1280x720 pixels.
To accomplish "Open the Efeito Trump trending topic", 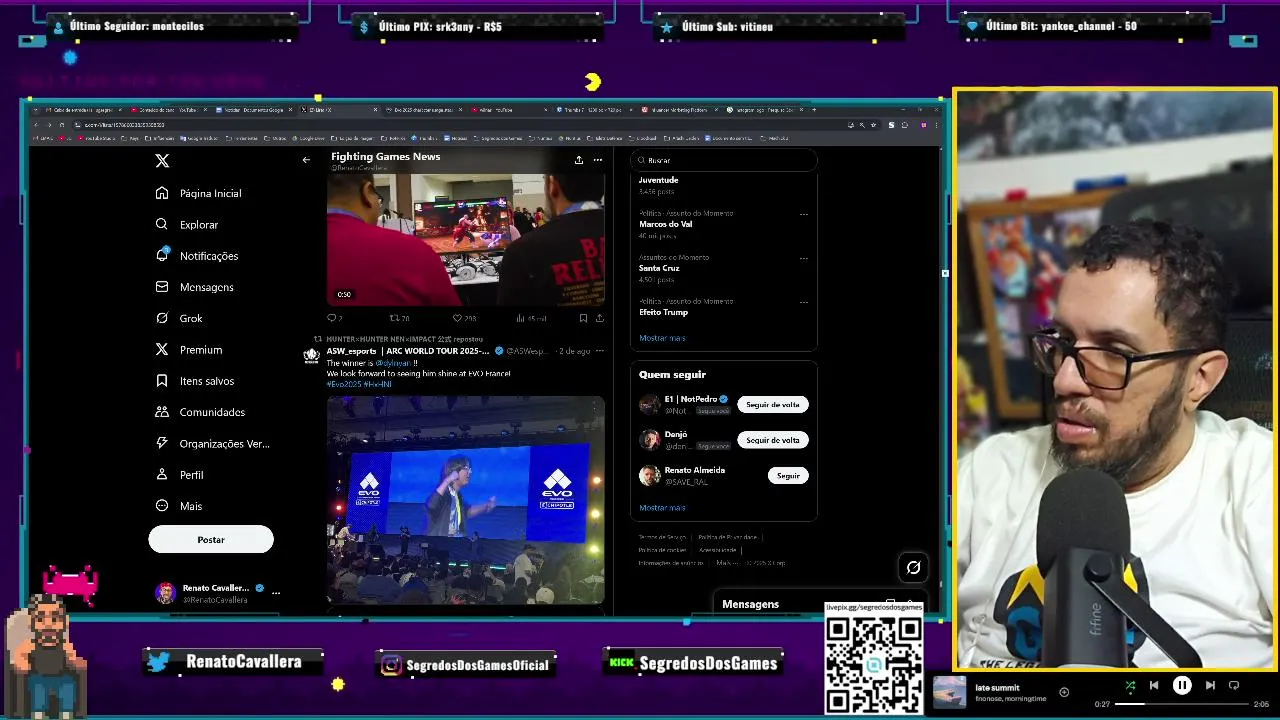I will 664,312.
